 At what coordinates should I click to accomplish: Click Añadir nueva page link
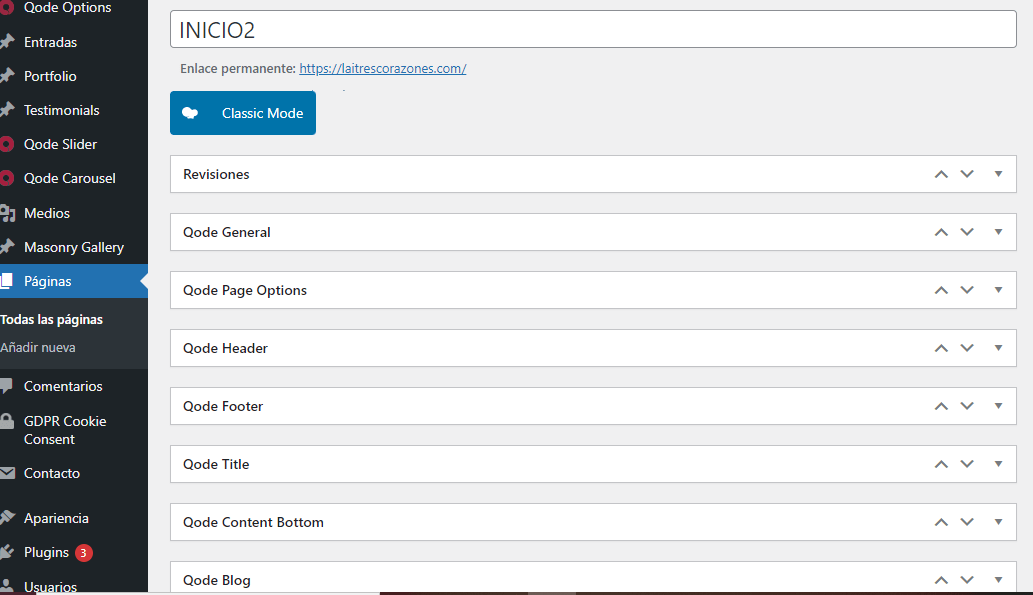[x=38, y=347]
